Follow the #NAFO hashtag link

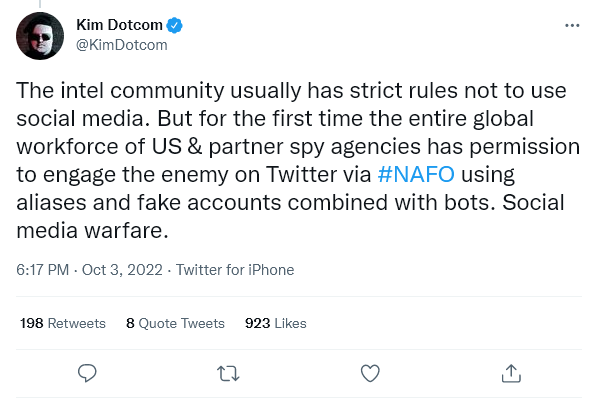tap(416, 174)
